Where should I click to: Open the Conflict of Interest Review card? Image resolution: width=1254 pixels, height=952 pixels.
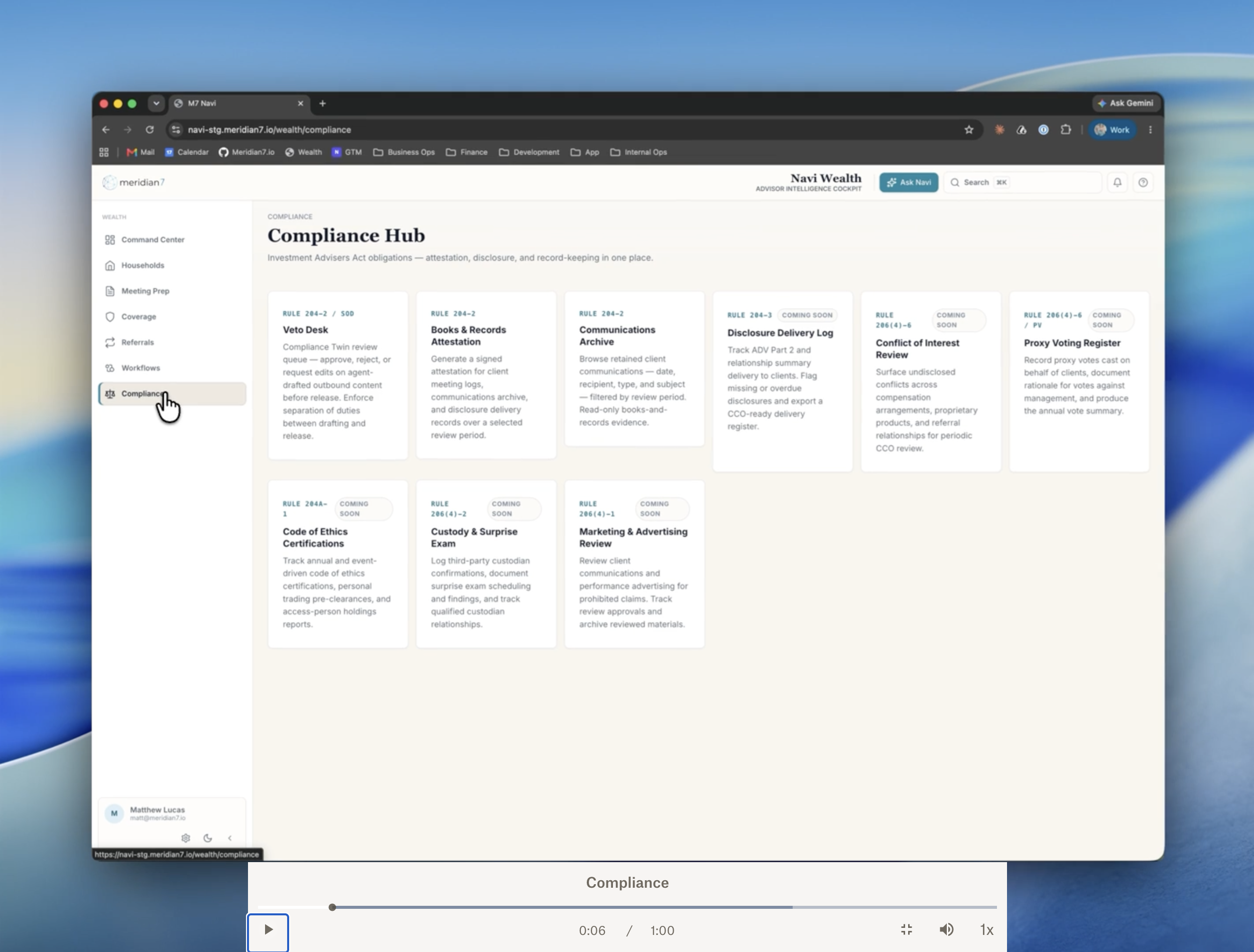931,382
